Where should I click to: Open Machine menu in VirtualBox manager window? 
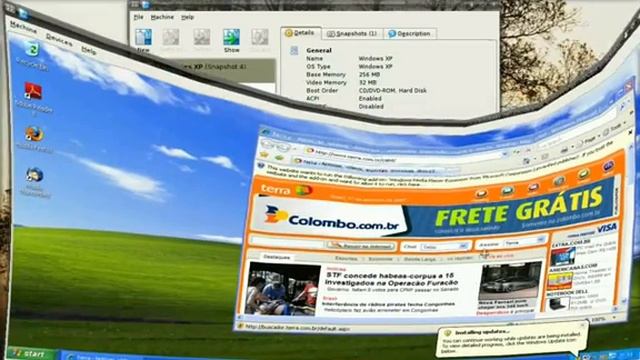pyautogui.click(x=162, y=17)
